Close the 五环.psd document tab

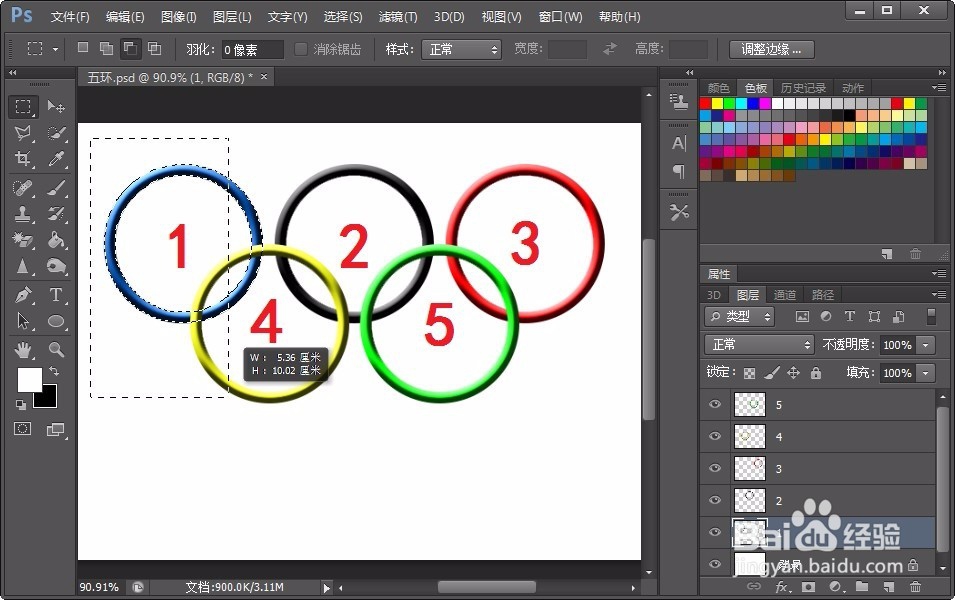264,77
